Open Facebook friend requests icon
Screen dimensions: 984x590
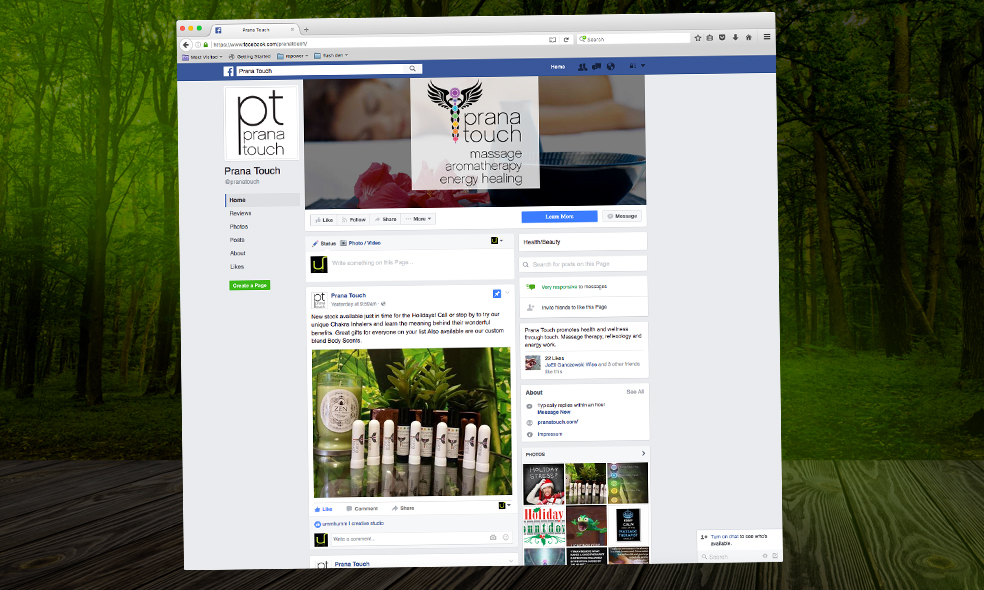point(582,67)
